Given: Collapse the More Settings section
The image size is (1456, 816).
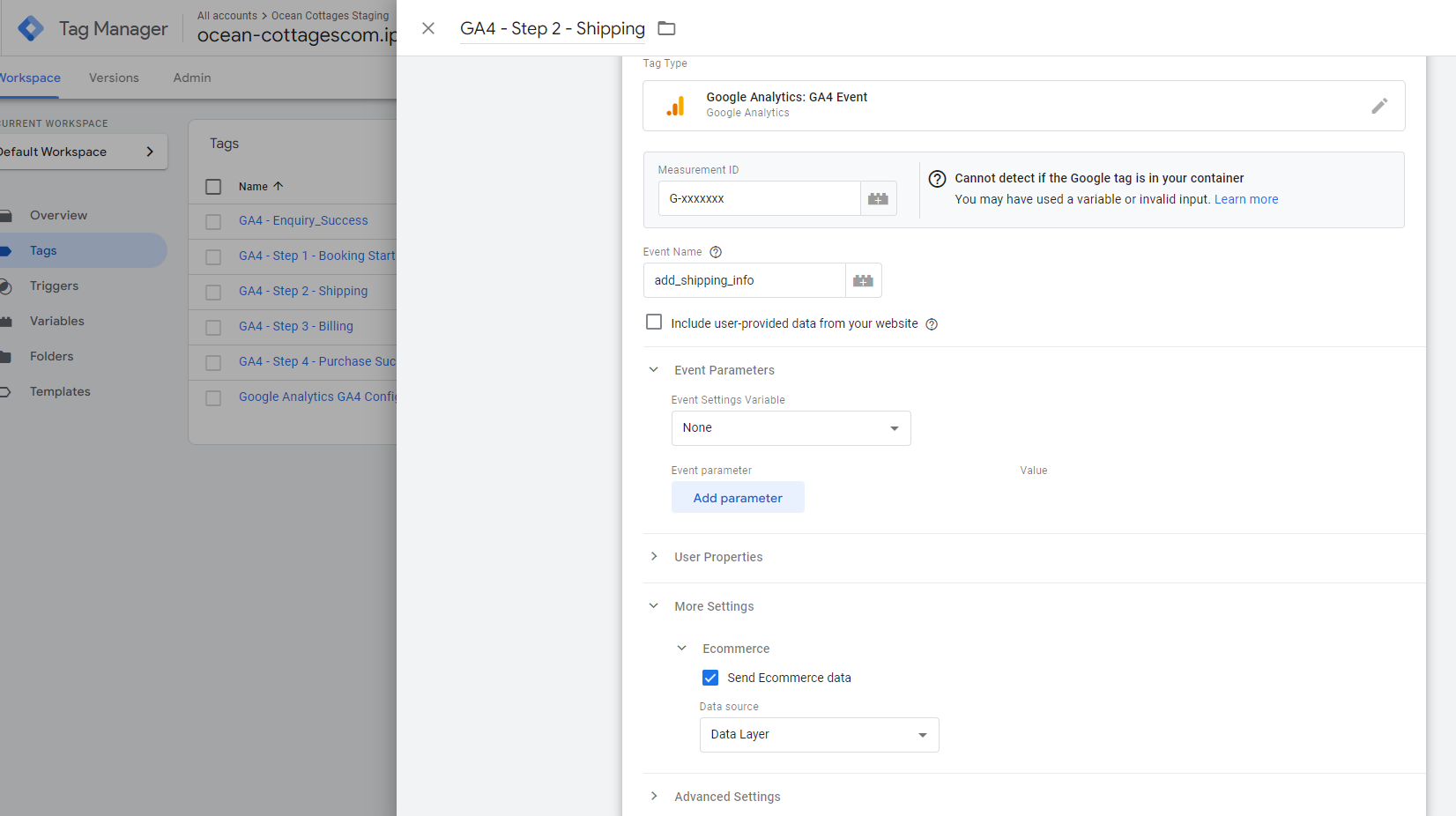Looking at the screenshot, I should (654, 606).
